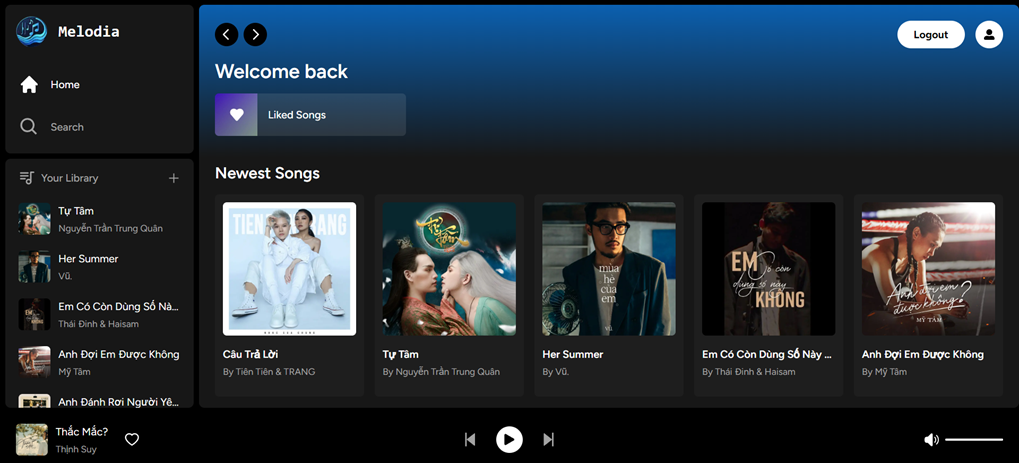Select Anh Đợi Em Được Không in library
Viewport: 1019px width, 463px height.
(x=119, y=354)
